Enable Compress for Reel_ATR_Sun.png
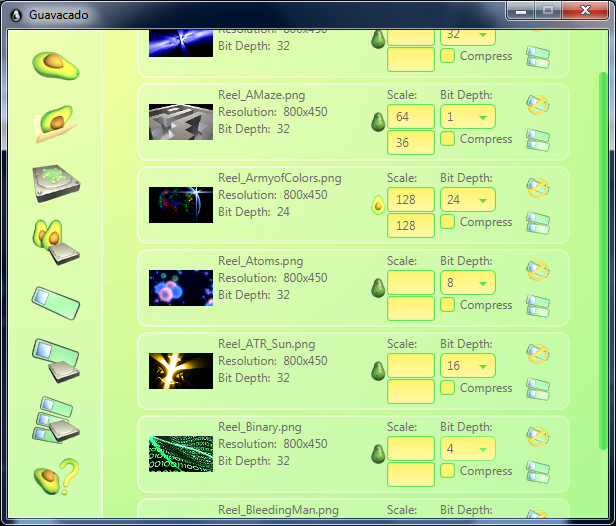This screenshot has width=616, height=526. tap(447, 388)
